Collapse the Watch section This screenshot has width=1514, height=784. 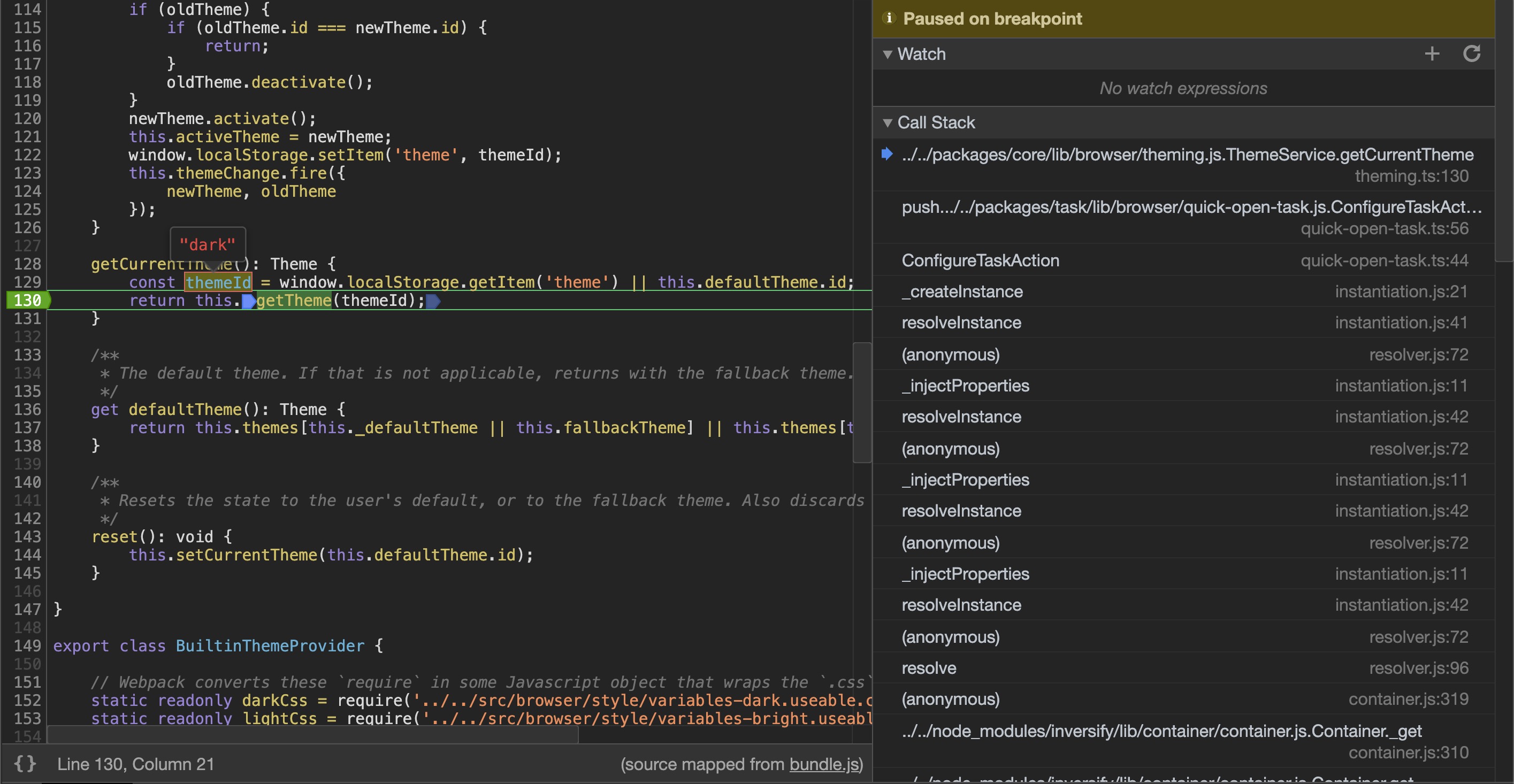point(888,54)
